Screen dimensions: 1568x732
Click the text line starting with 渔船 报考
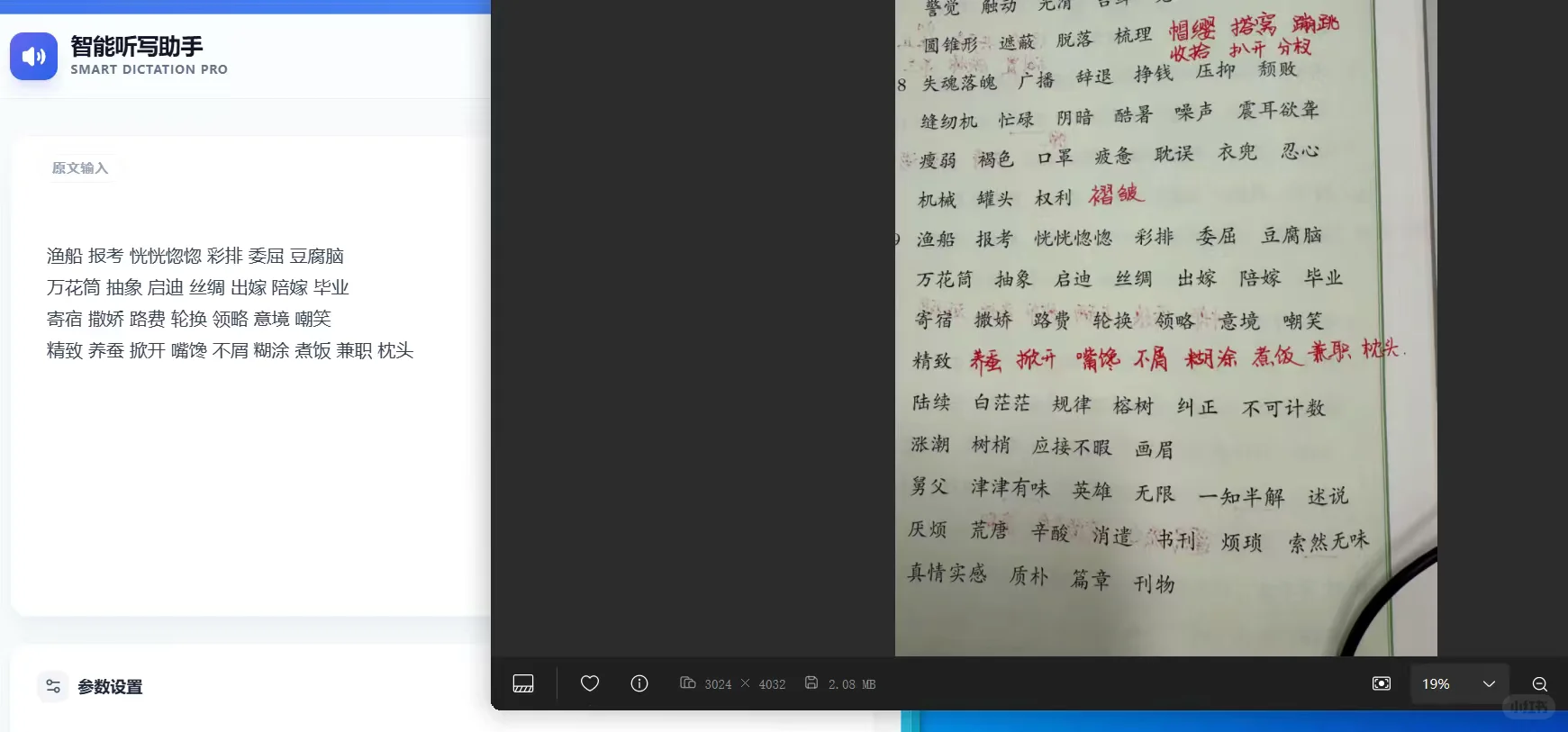(195, 256)
